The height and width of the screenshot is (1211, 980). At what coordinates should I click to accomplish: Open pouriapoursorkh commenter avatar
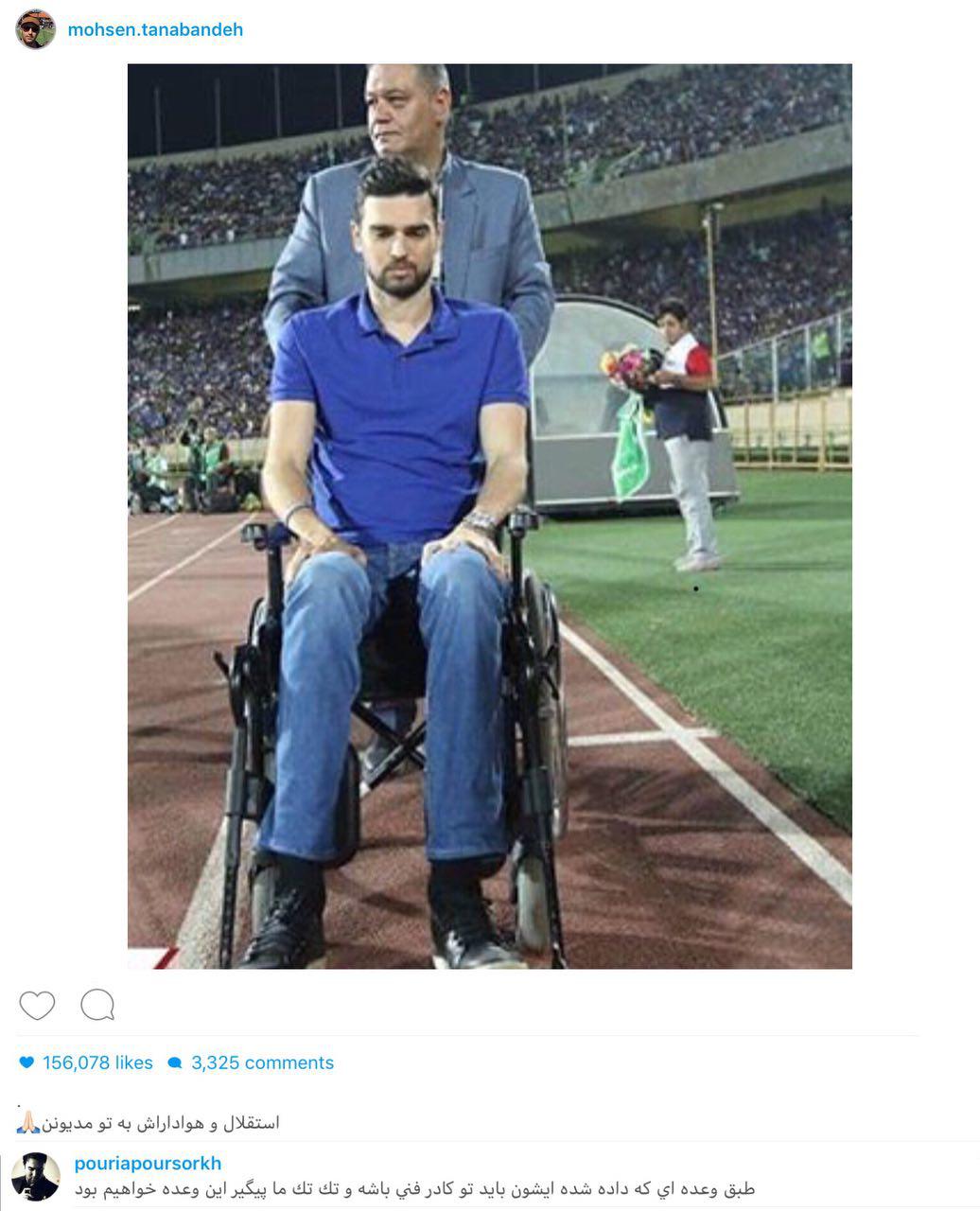click(x=37, y=1176)
